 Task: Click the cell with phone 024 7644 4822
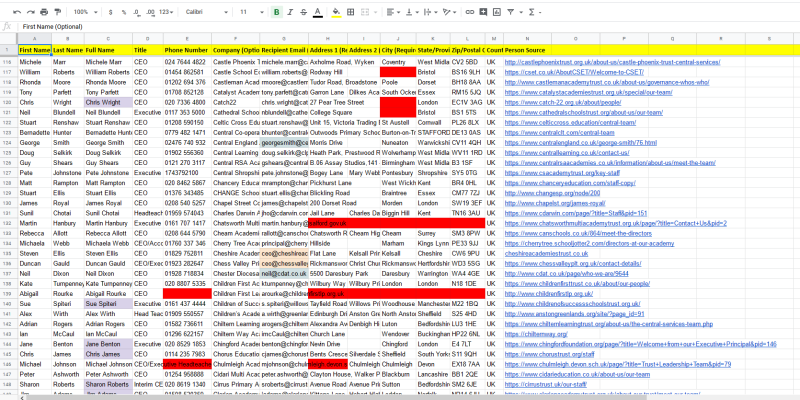coord(187,62)
